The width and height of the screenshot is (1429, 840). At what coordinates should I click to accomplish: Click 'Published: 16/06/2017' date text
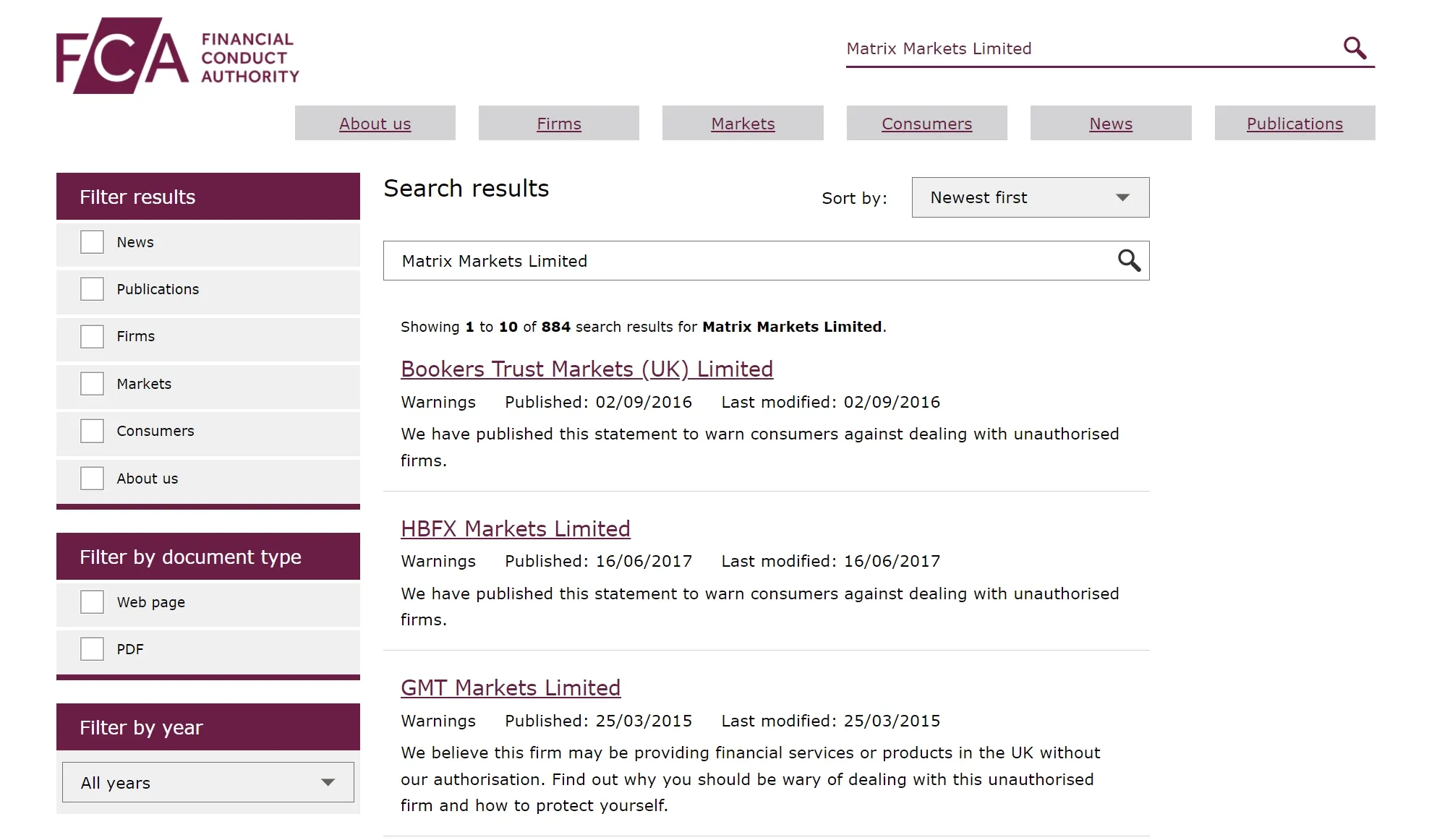pyautogui.click(x=598, y=561)
